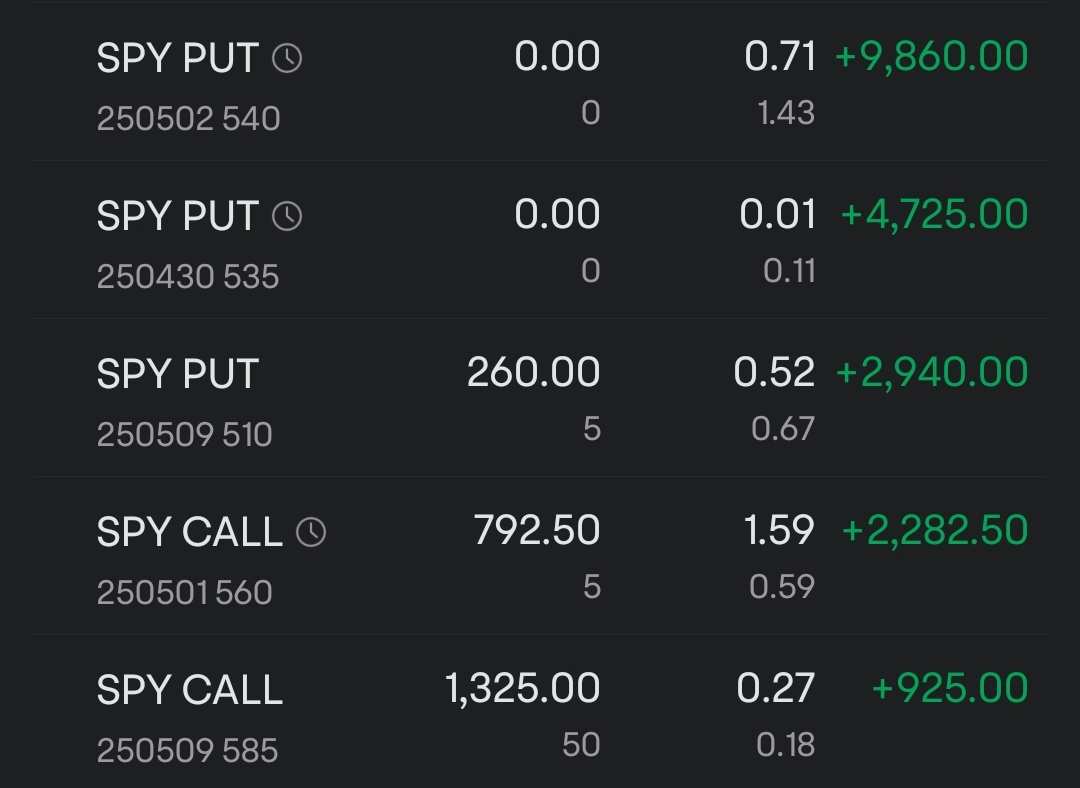This screenshot has height=788, width=1080.
Task: Tap clock icon next to SPY PUT 540
Action: [287, 58]
